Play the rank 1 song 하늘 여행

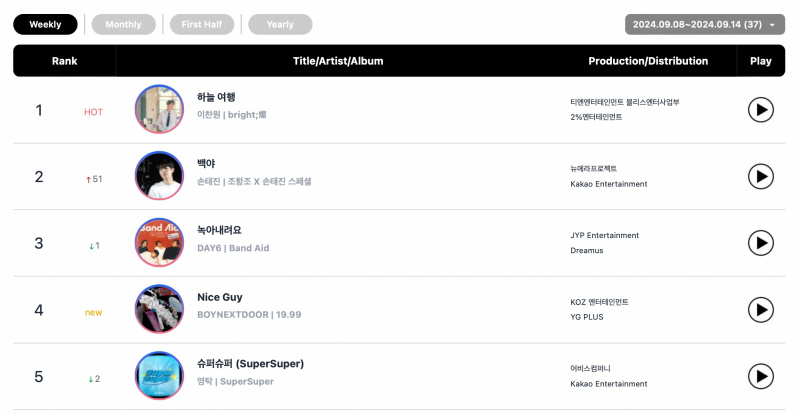(x=761, y=110)
